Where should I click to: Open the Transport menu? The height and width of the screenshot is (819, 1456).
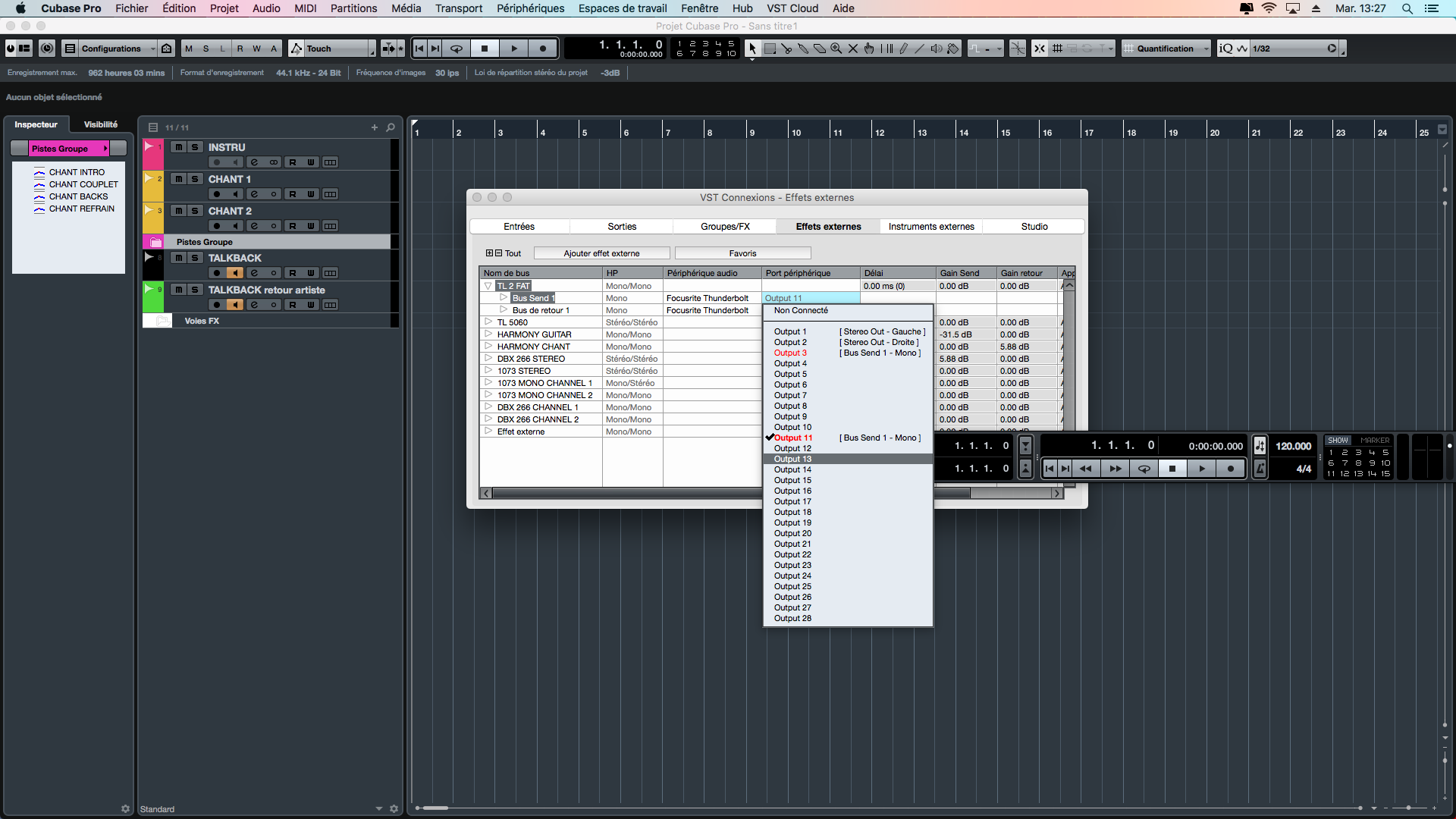(x=458, y=8)
